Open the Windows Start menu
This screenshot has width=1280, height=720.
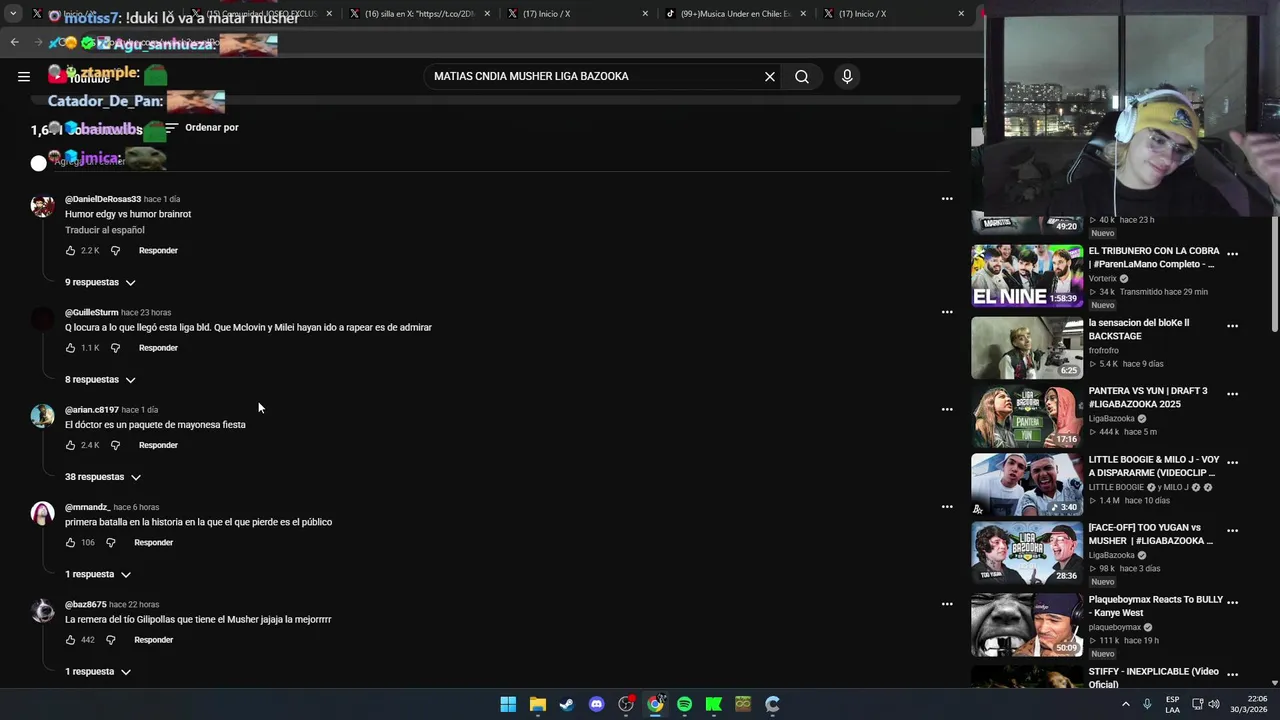point(508,704)
